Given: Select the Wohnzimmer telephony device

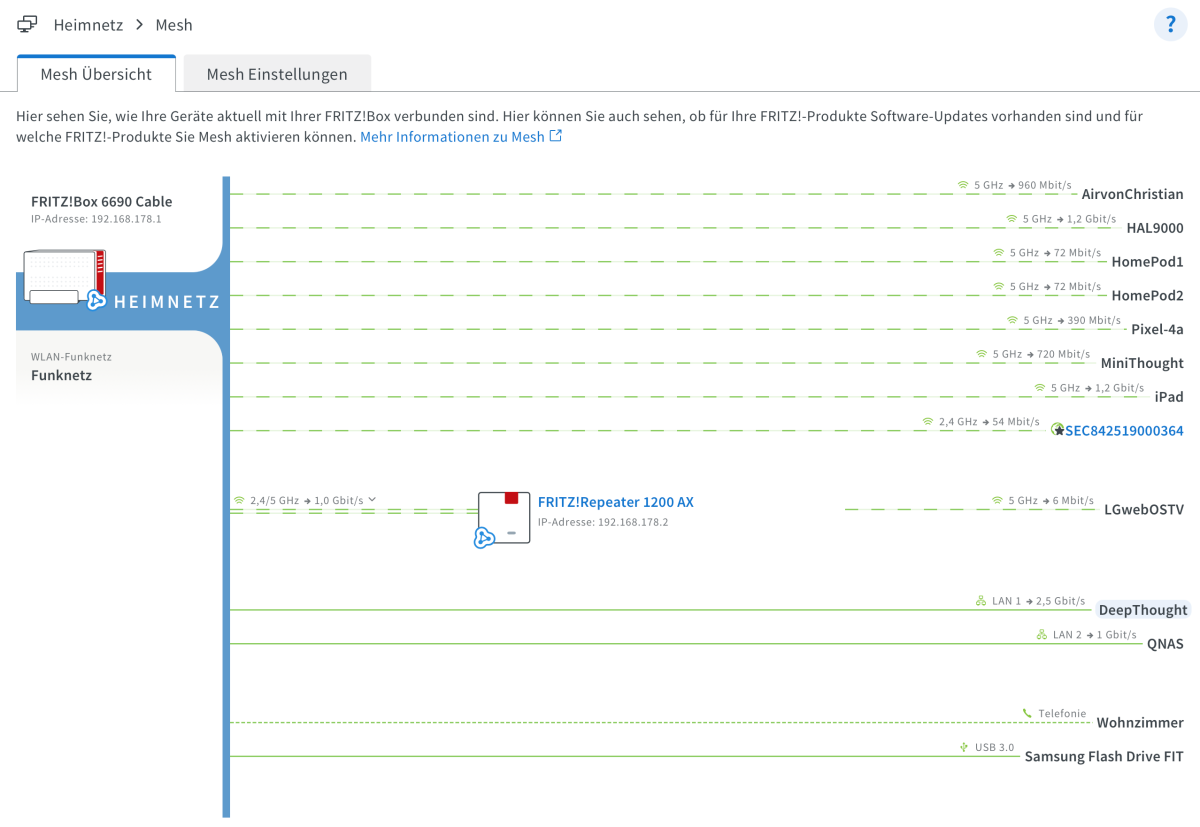Looking at the screenshot, I should tap(1140, 723).
